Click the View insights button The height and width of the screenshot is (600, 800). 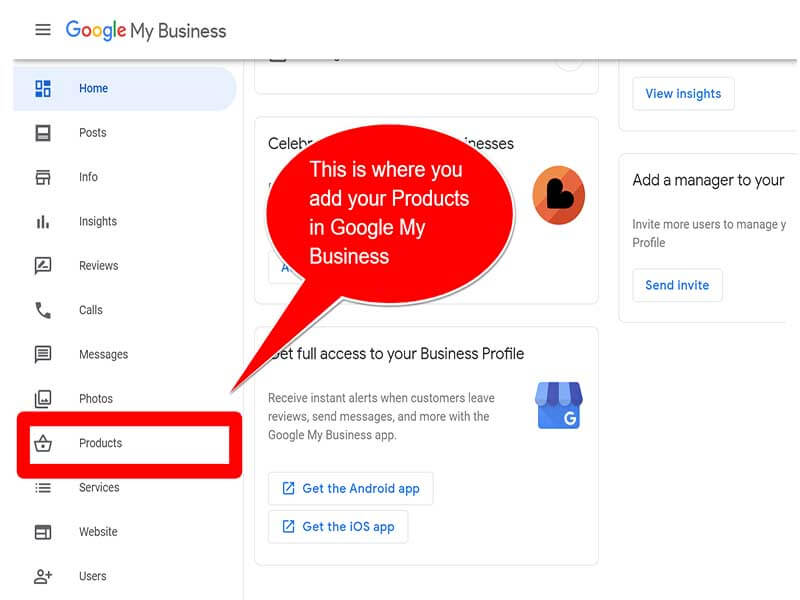[x=683, y=93]
